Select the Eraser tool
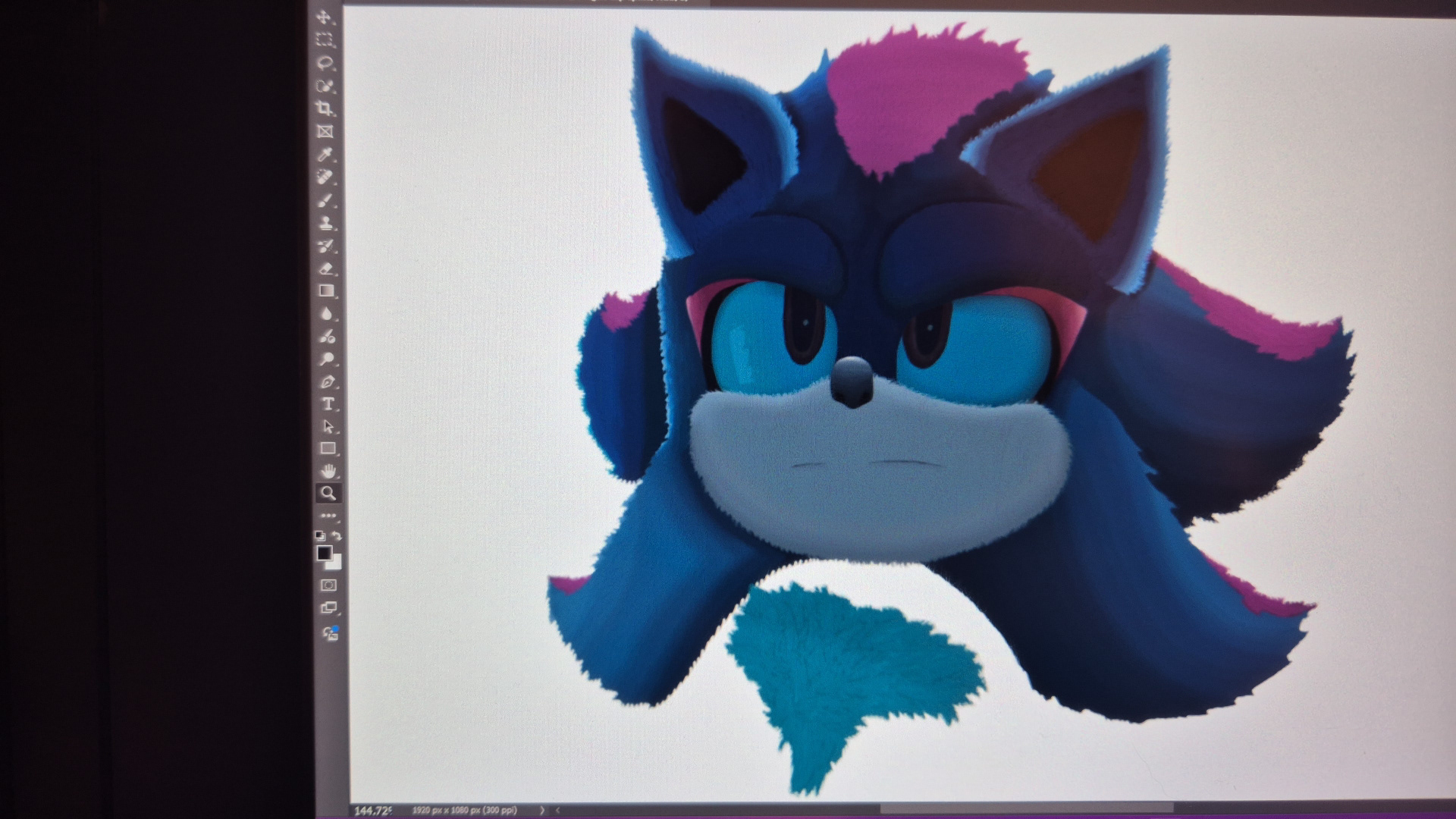 (x=327, y=268)
